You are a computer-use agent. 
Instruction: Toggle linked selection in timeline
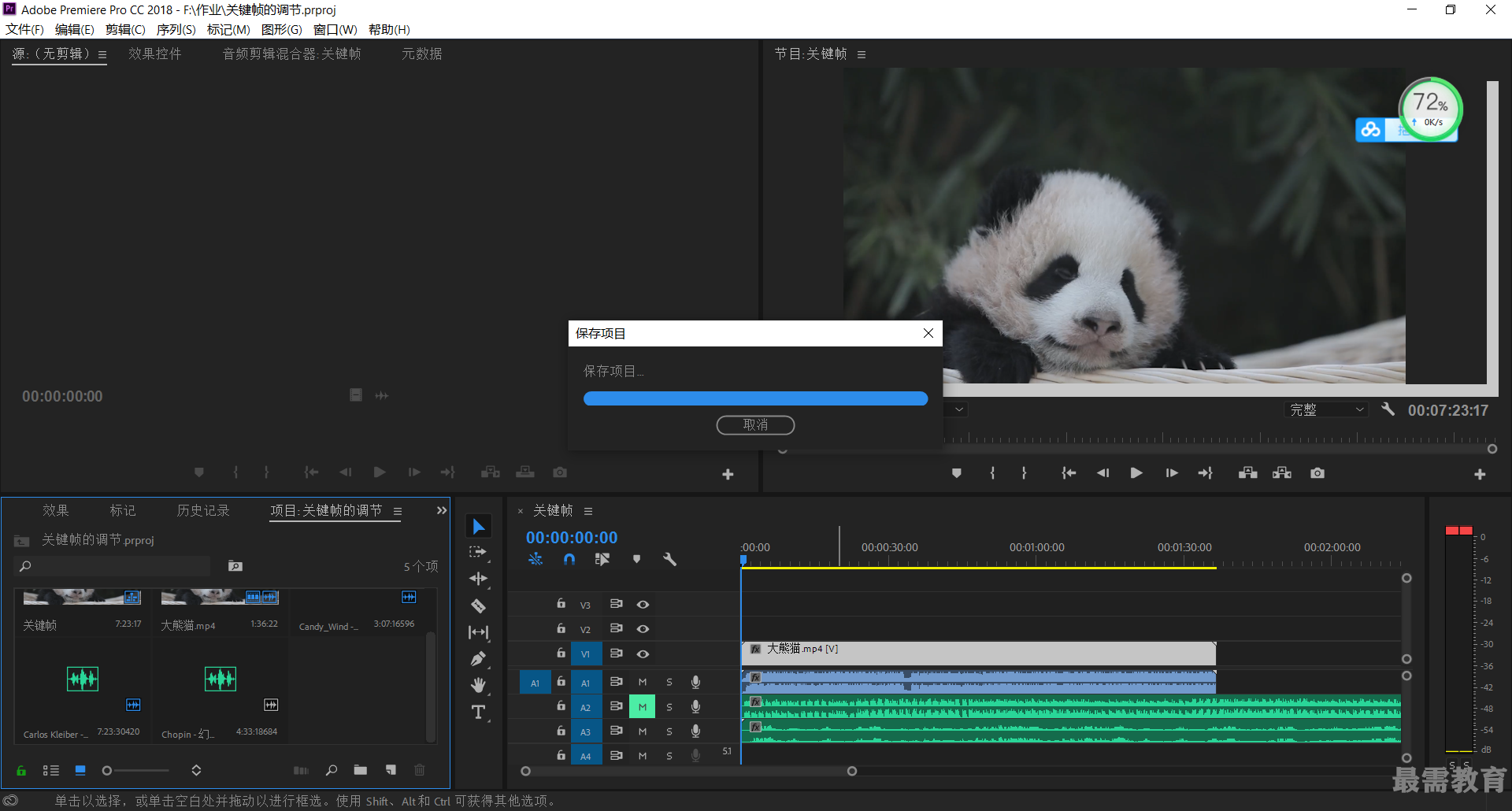pos(602,559)
